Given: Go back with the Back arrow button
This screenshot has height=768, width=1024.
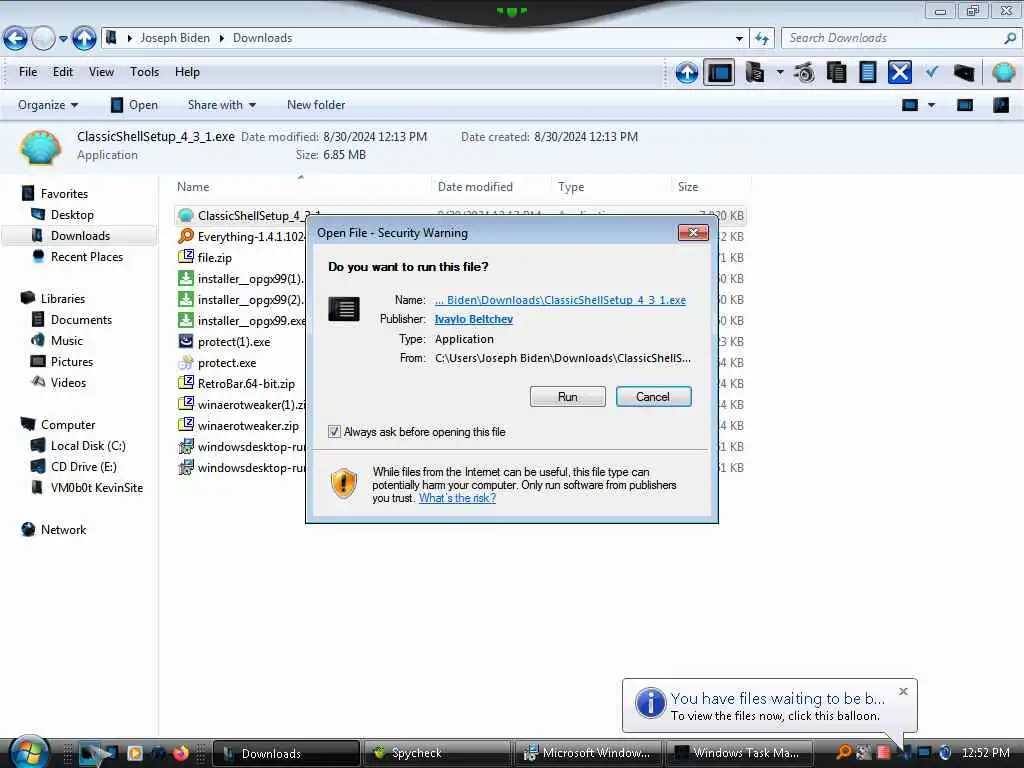Looking at the screenshot, I should [x=15, y=39].
